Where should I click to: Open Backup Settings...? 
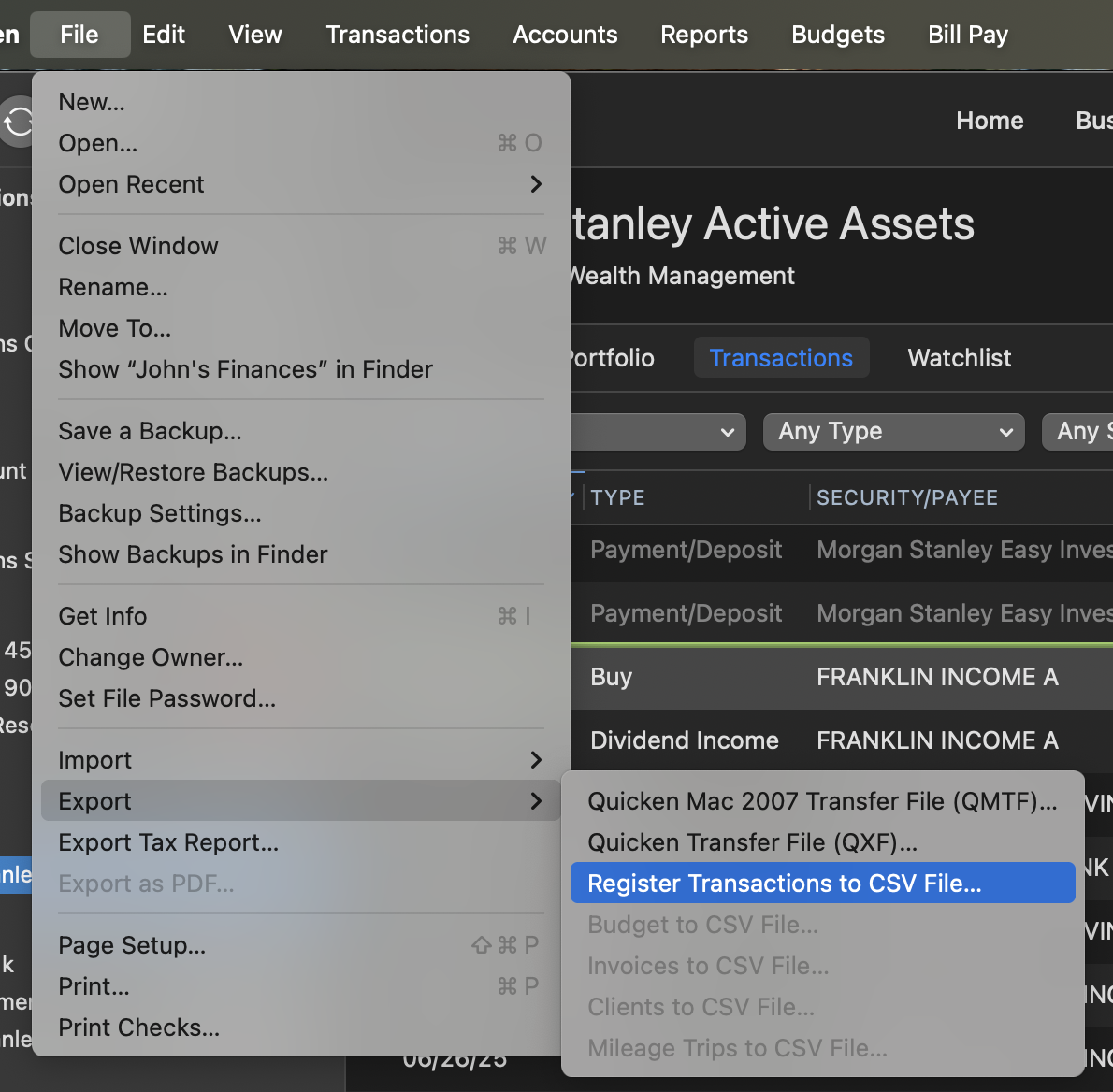click(301, 513)
